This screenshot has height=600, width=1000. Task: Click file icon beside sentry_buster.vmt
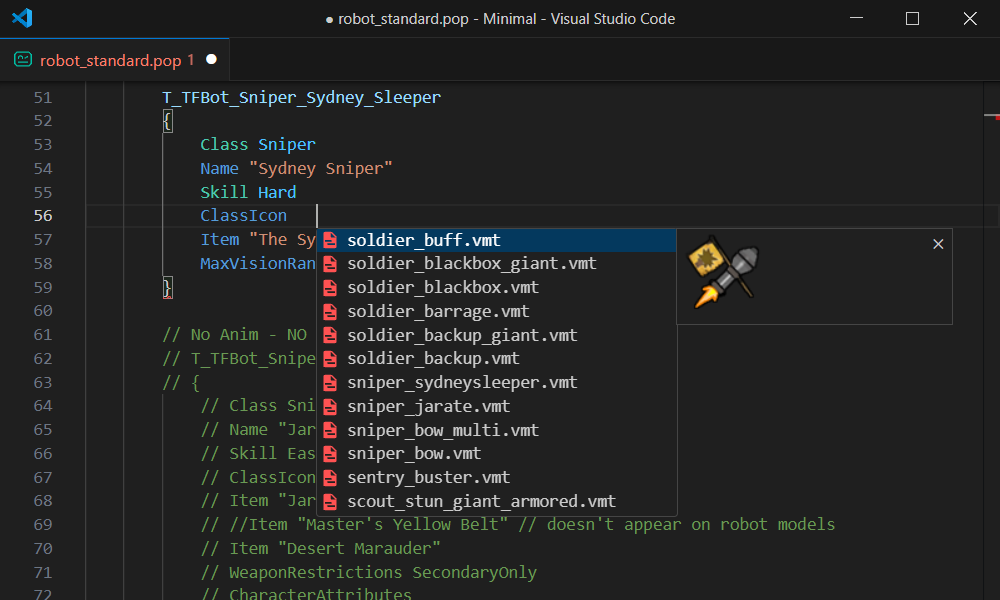click(330, 478)
